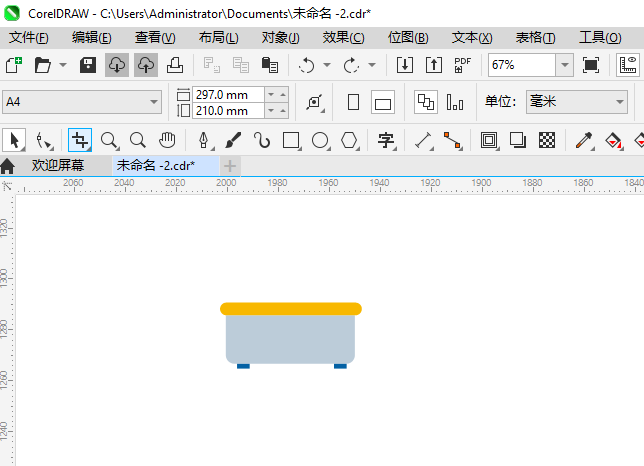Select the Pick arrow tool
This screenshot has height=466, width=644.
pos(14,140)
